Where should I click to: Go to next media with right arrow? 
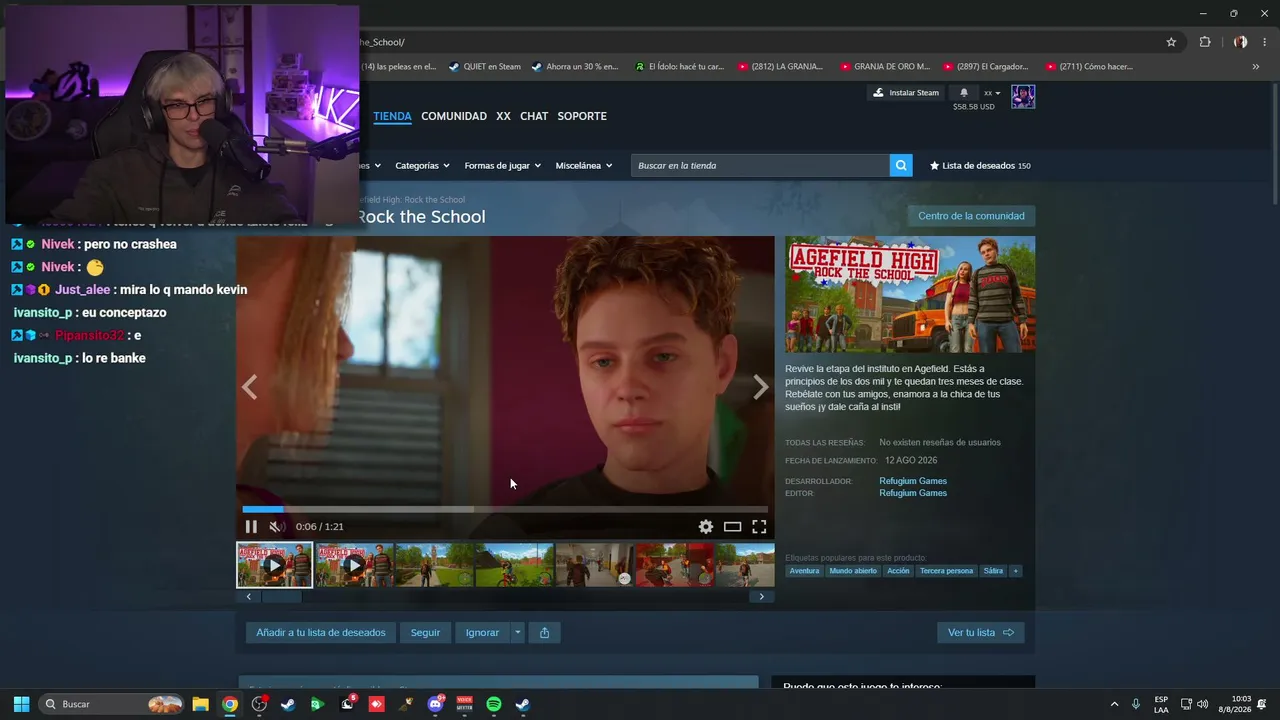[761, 387]
